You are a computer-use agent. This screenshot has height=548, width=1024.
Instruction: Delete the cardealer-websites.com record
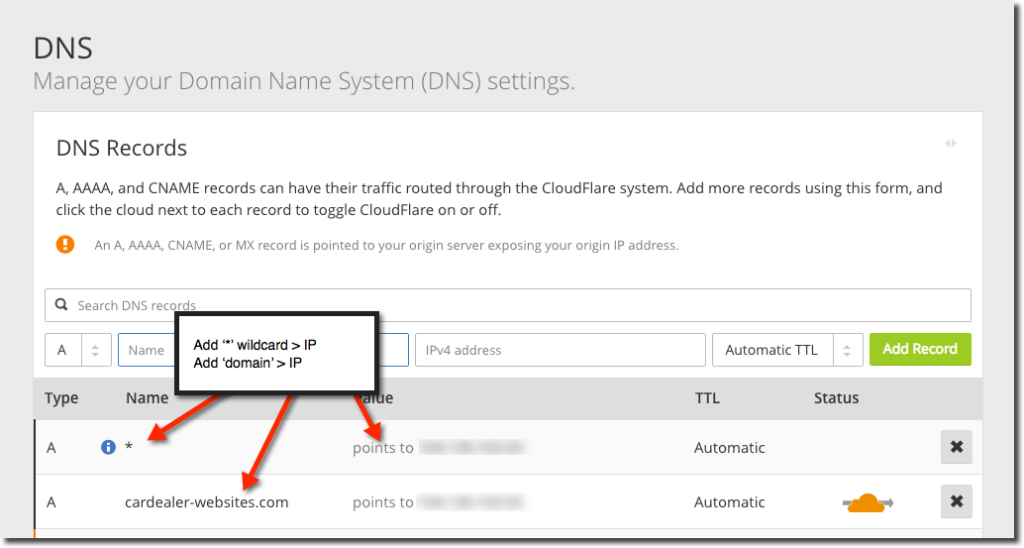coord(956,501)
